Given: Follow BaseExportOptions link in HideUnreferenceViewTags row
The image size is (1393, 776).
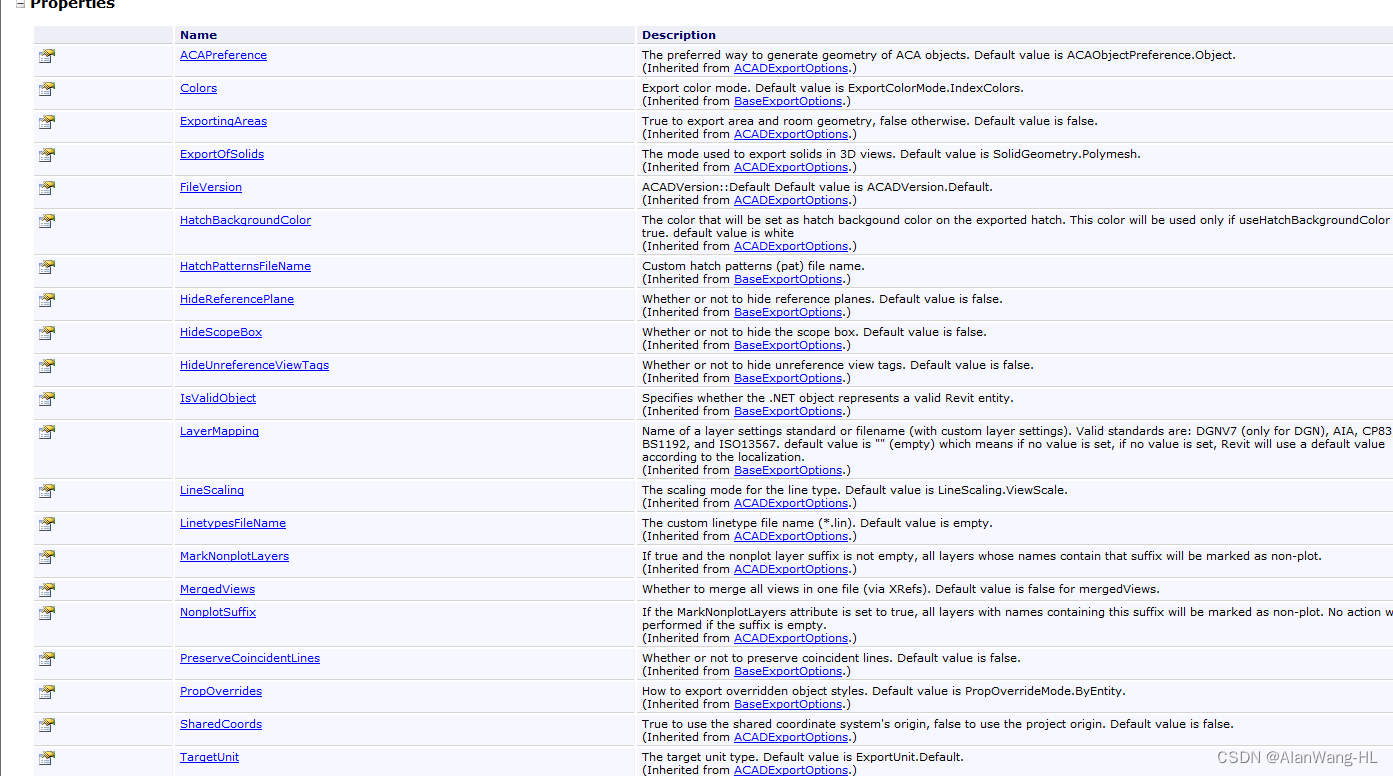Looking at the screenshot, I should click(788, 378).
